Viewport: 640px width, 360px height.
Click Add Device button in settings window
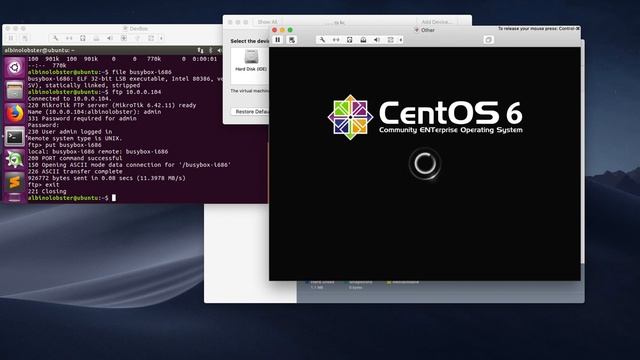pyautogui.click(x=436, y=22)
